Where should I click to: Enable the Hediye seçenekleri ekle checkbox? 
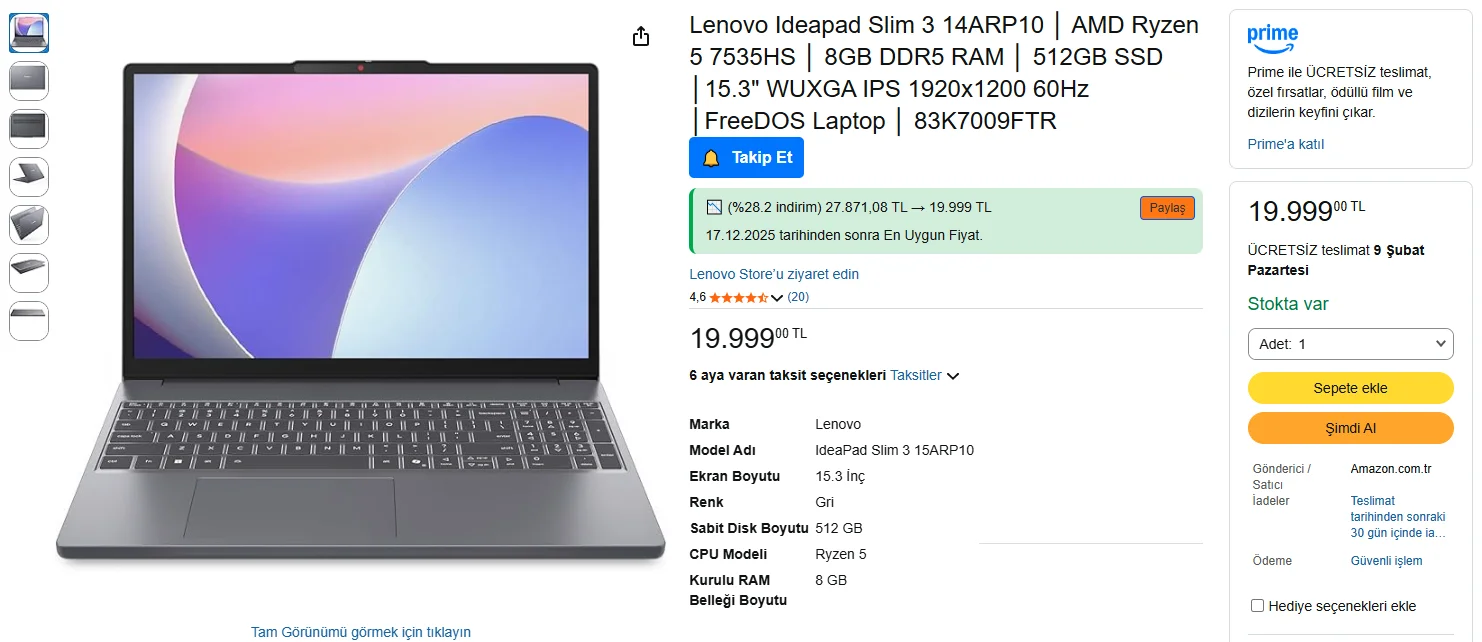1258,606
